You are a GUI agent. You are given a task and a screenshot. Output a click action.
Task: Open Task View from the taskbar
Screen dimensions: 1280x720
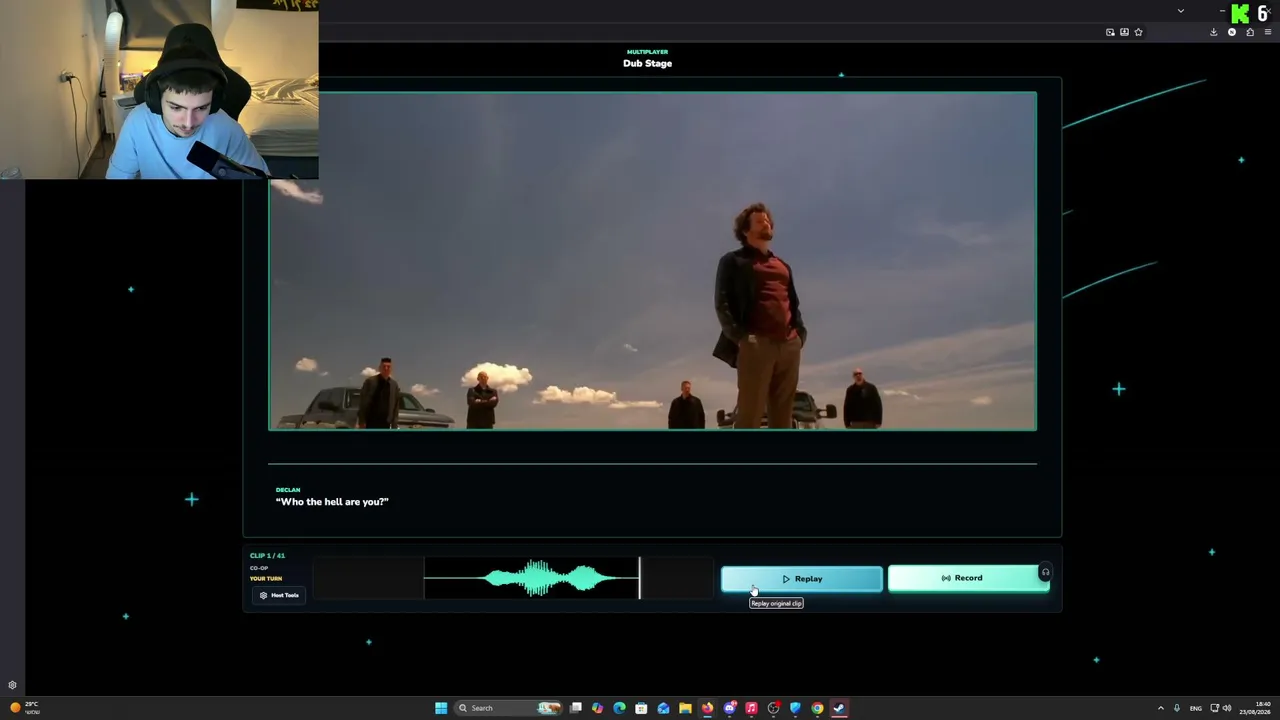(575, 708)
